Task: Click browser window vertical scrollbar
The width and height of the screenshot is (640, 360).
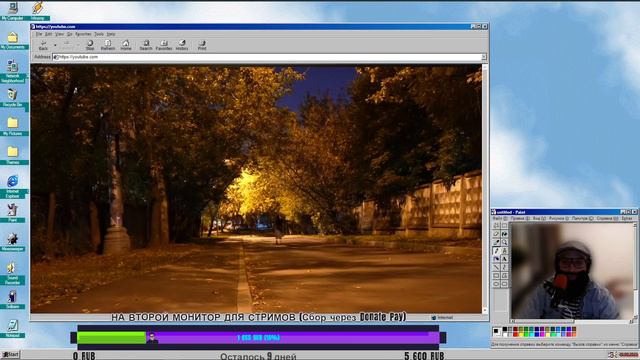Action: [485, 189]
